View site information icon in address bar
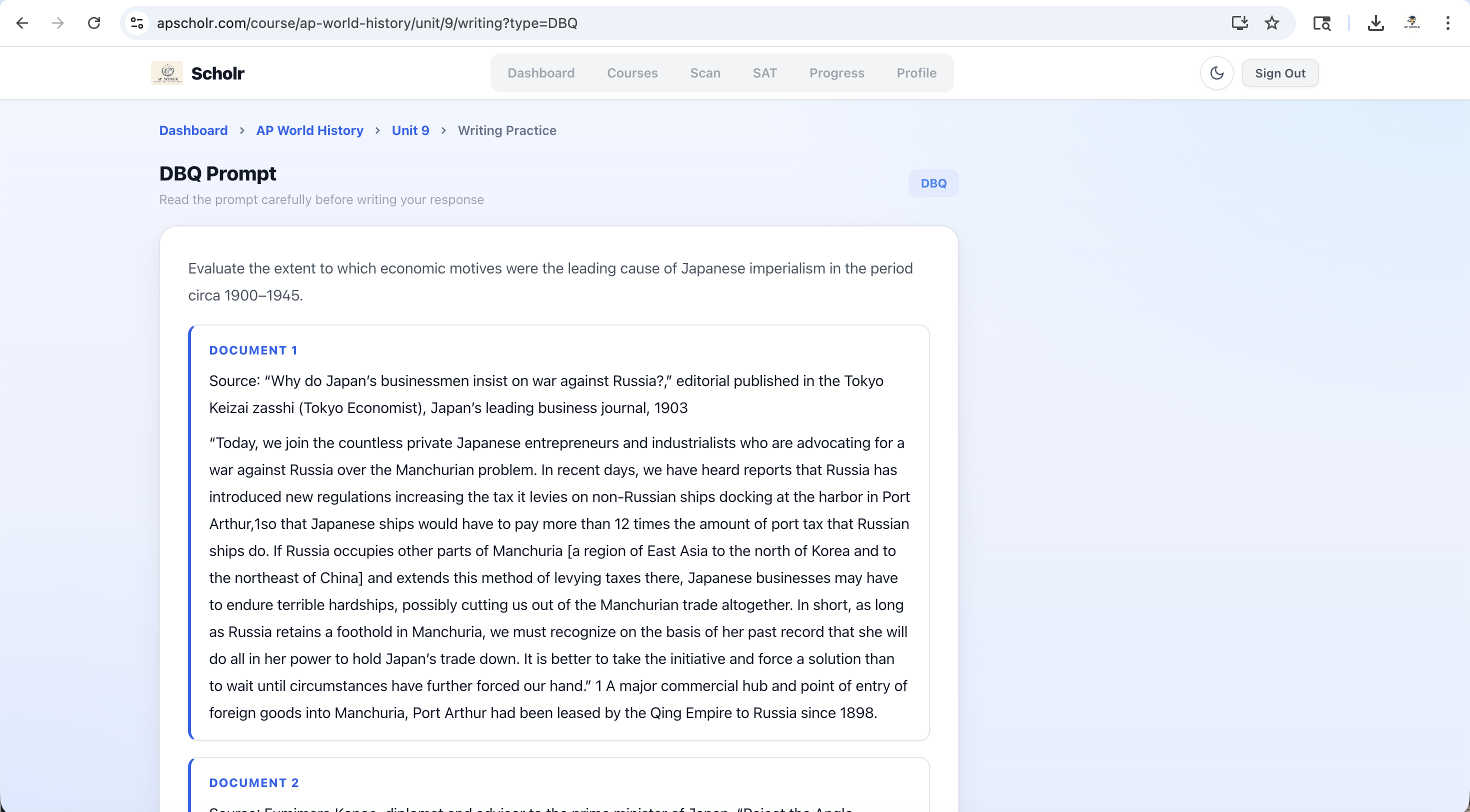The width and height of the screenshot is (1470, 812). click(x=137, y=23)
